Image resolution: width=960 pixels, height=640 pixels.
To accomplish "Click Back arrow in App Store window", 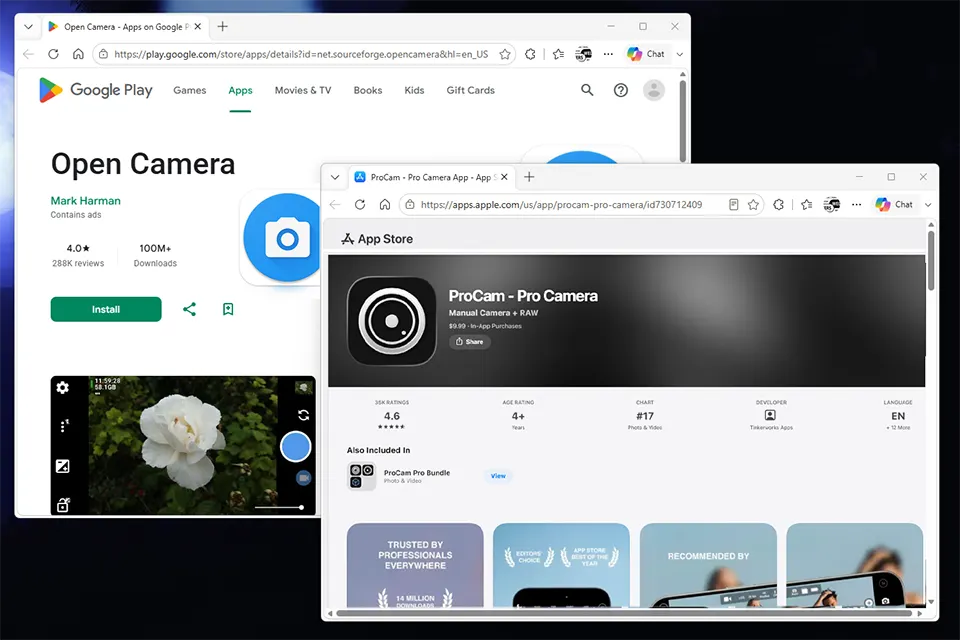I will 335,205.
